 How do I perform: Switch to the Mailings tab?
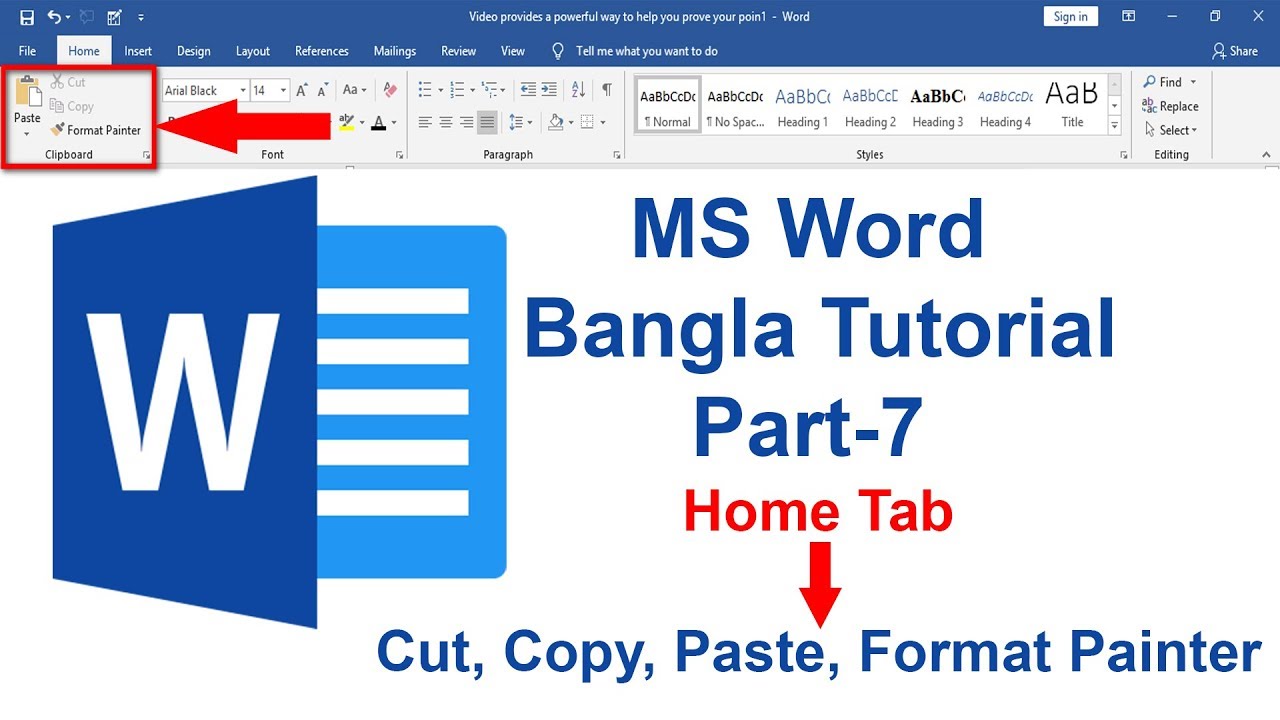395,51
